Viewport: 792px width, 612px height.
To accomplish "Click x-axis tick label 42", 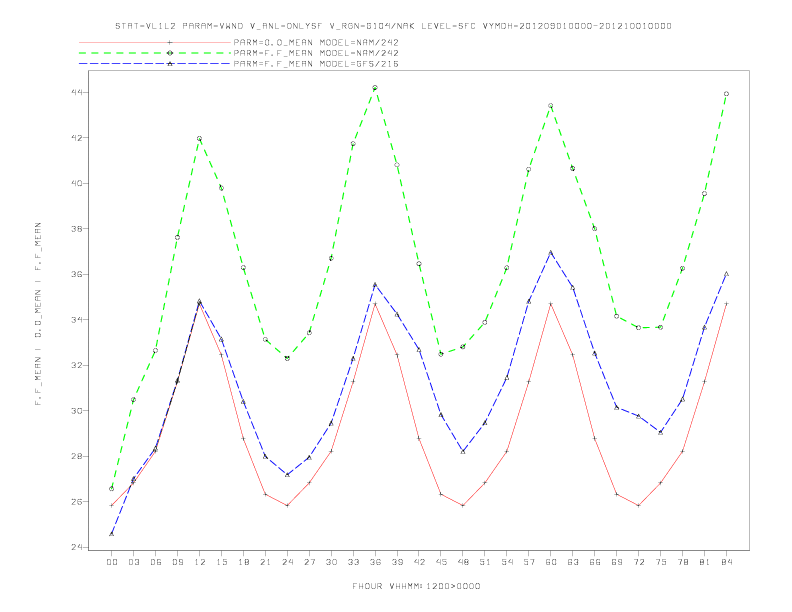I will [419, 562].
